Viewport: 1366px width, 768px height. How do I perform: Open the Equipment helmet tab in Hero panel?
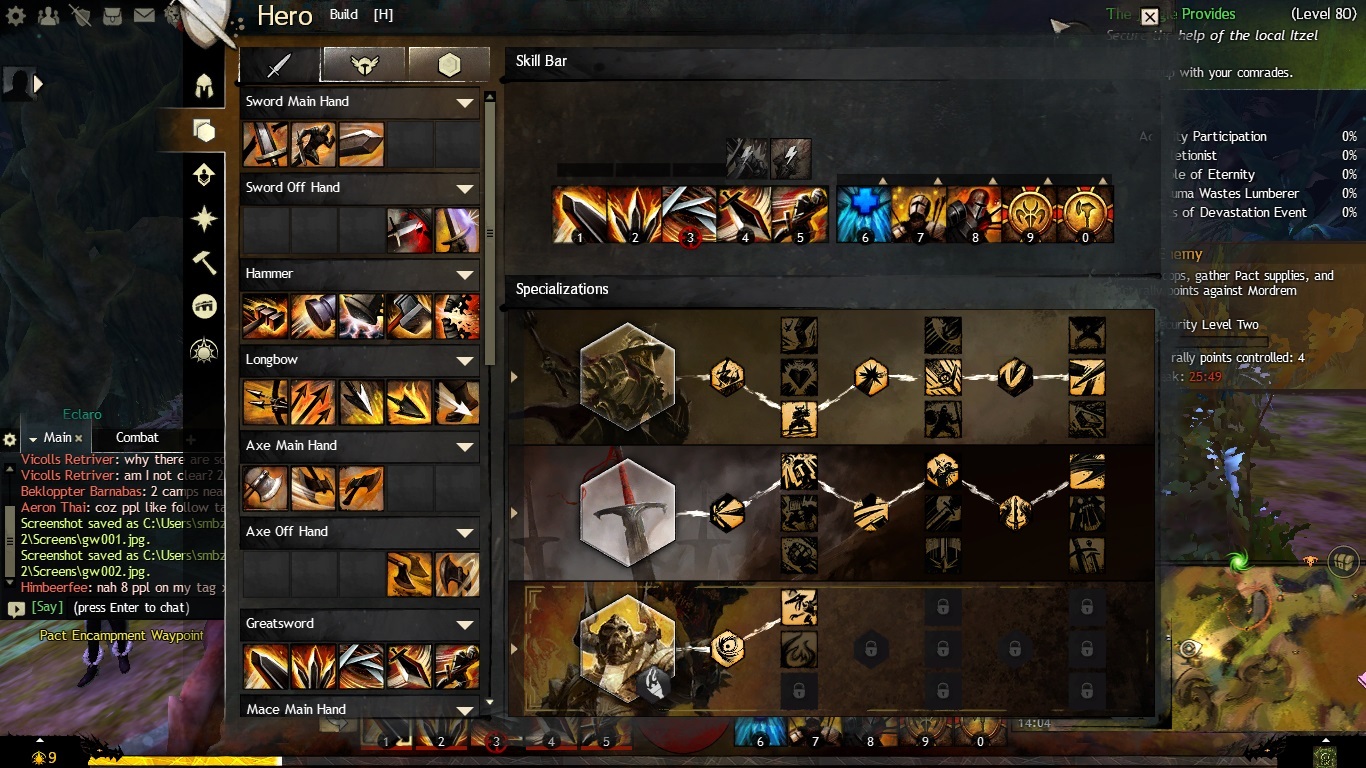(204, 84)
